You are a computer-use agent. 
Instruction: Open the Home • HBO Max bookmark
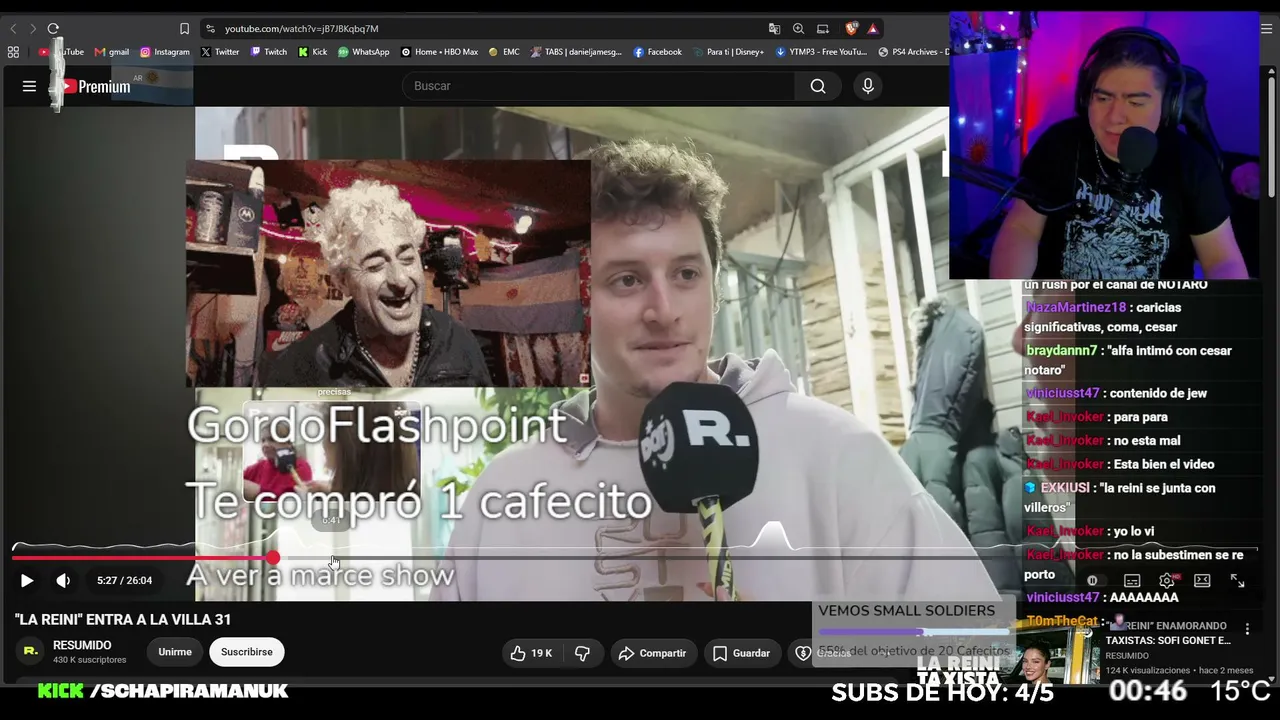[440, 52]
